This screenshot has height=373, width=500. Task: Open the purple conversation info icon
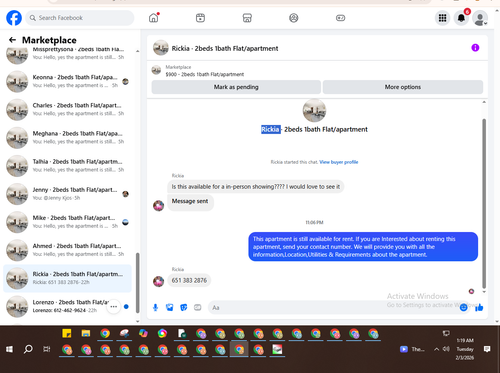click(x=475, y=48)
